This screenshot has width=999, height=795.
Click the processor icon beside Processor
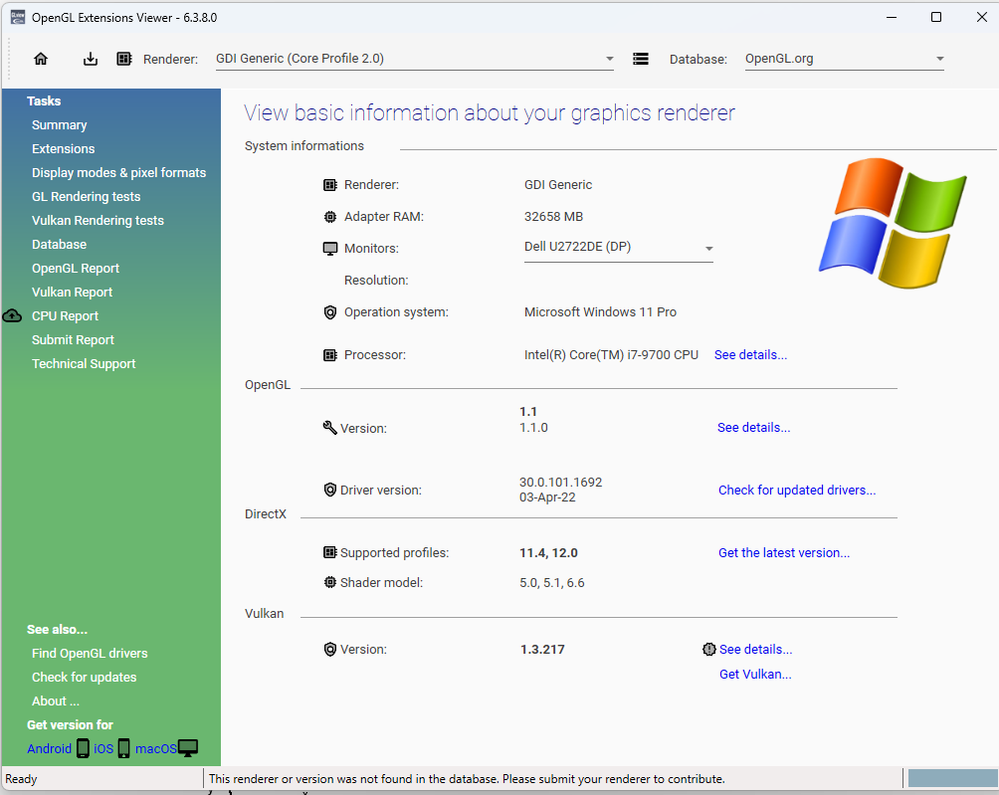[330, 355]
